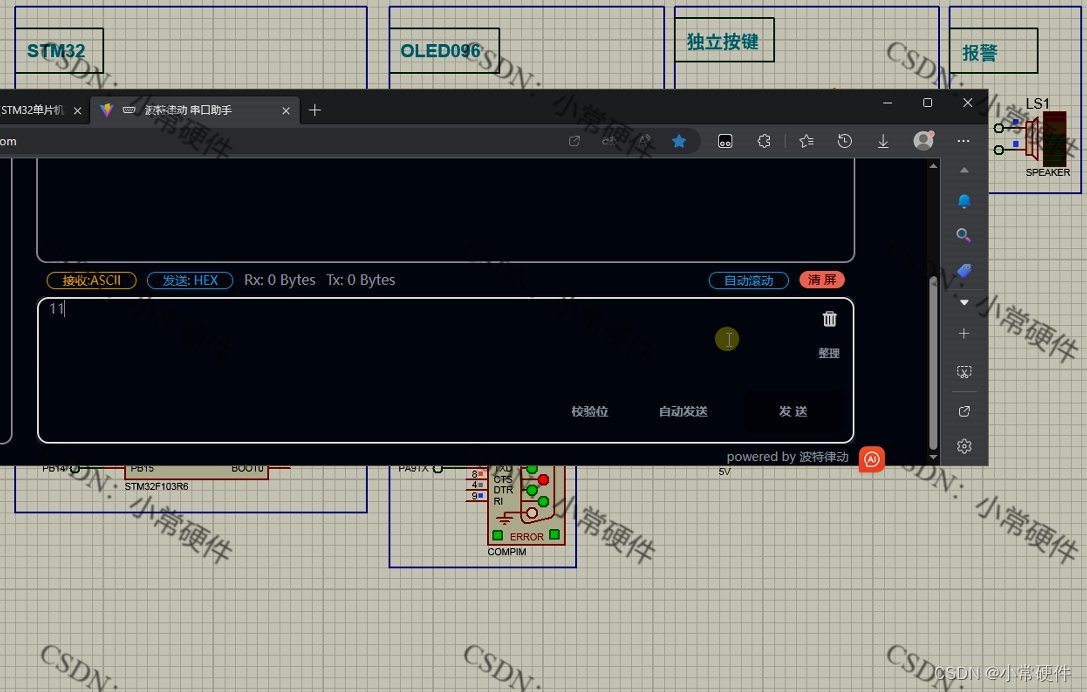The width and height of the screenshot is (1087, 692).
Task: Expand sidebar list with down triangle
Action: (x=964, y=302)
